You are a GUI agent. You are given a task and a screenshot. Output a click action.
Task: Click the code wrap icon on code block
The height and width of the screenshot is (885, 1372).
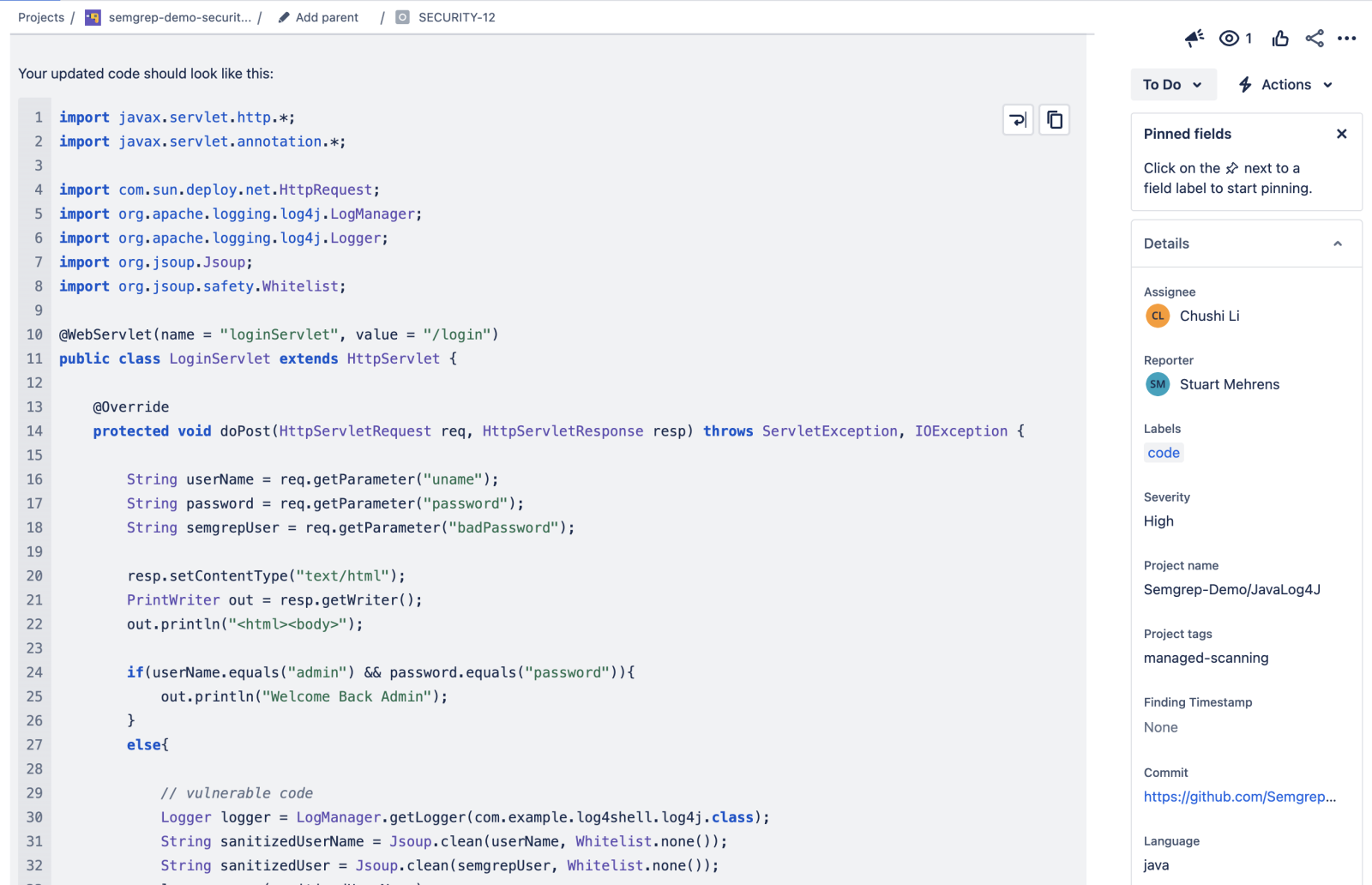1017,119
